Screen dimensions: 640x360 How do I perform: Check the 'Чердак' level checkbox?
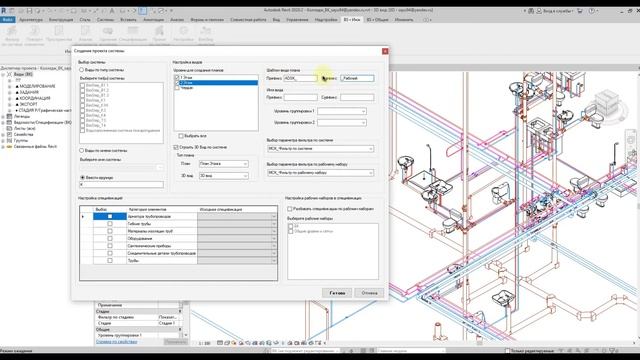tap(177, 88)
